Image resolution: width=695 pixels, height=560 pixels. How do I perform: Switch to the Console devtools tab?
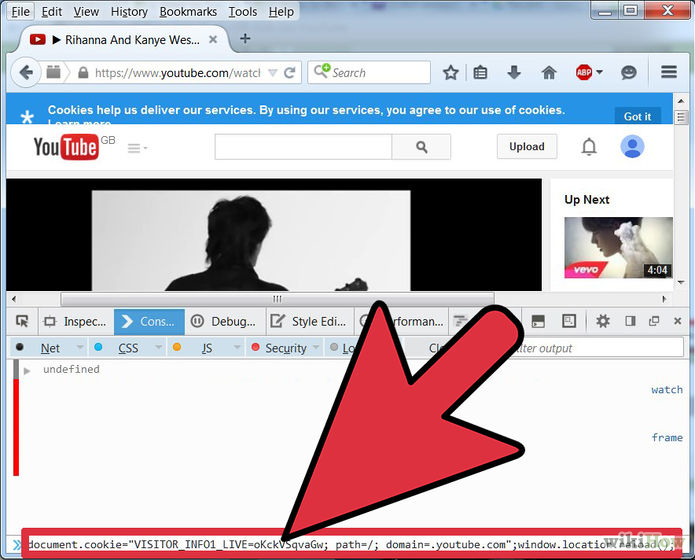149,321
